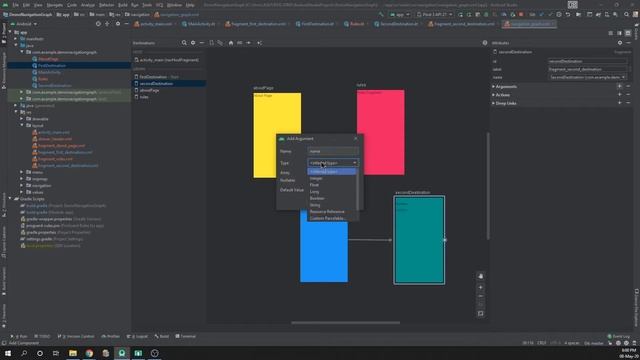This screenshot has height=360, width=640.
Task: Add a new action with plus icon
Action: pyautogui.click(x=620, y=95)
